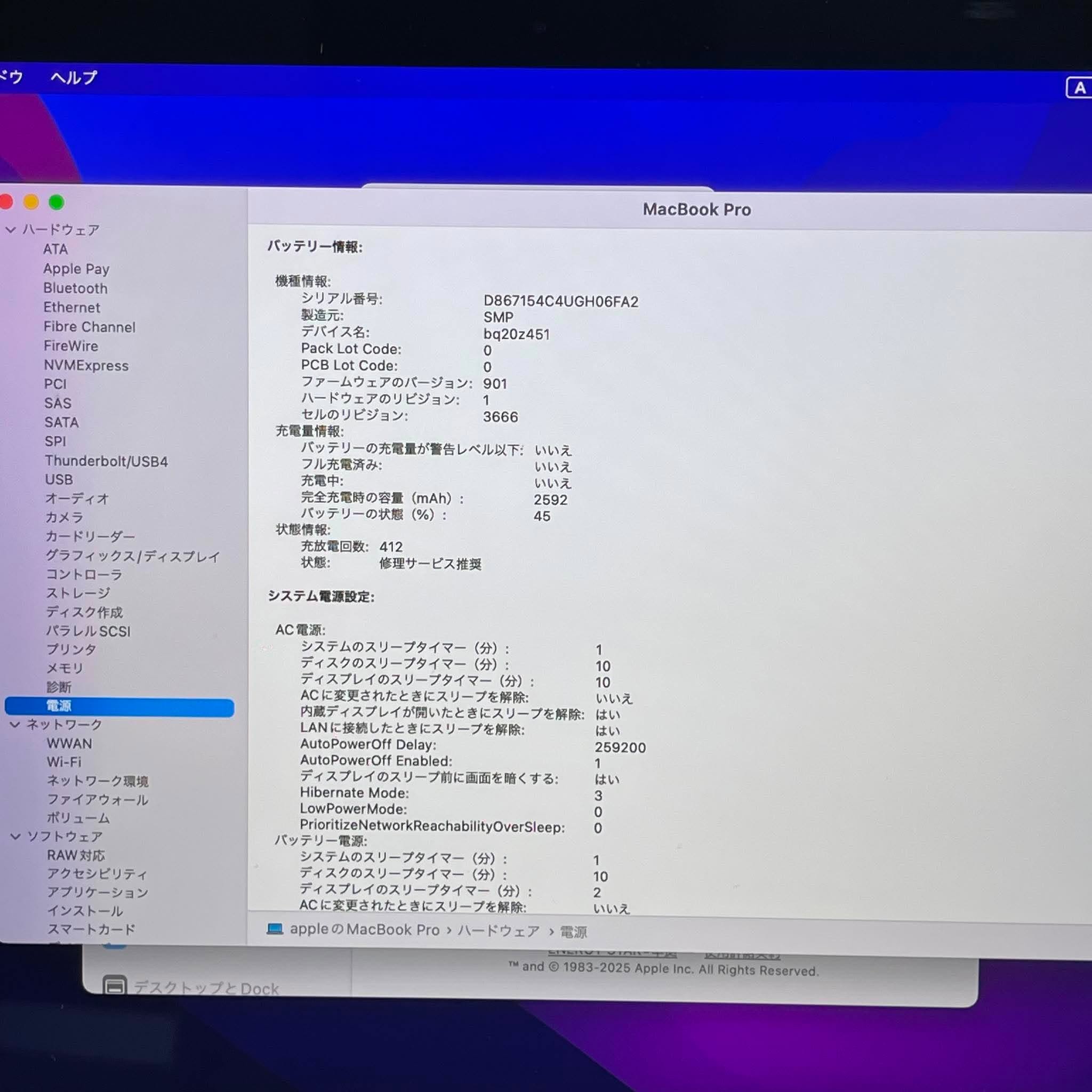Select the highlighted 電源 sidebar item

(x=119, y=706)
